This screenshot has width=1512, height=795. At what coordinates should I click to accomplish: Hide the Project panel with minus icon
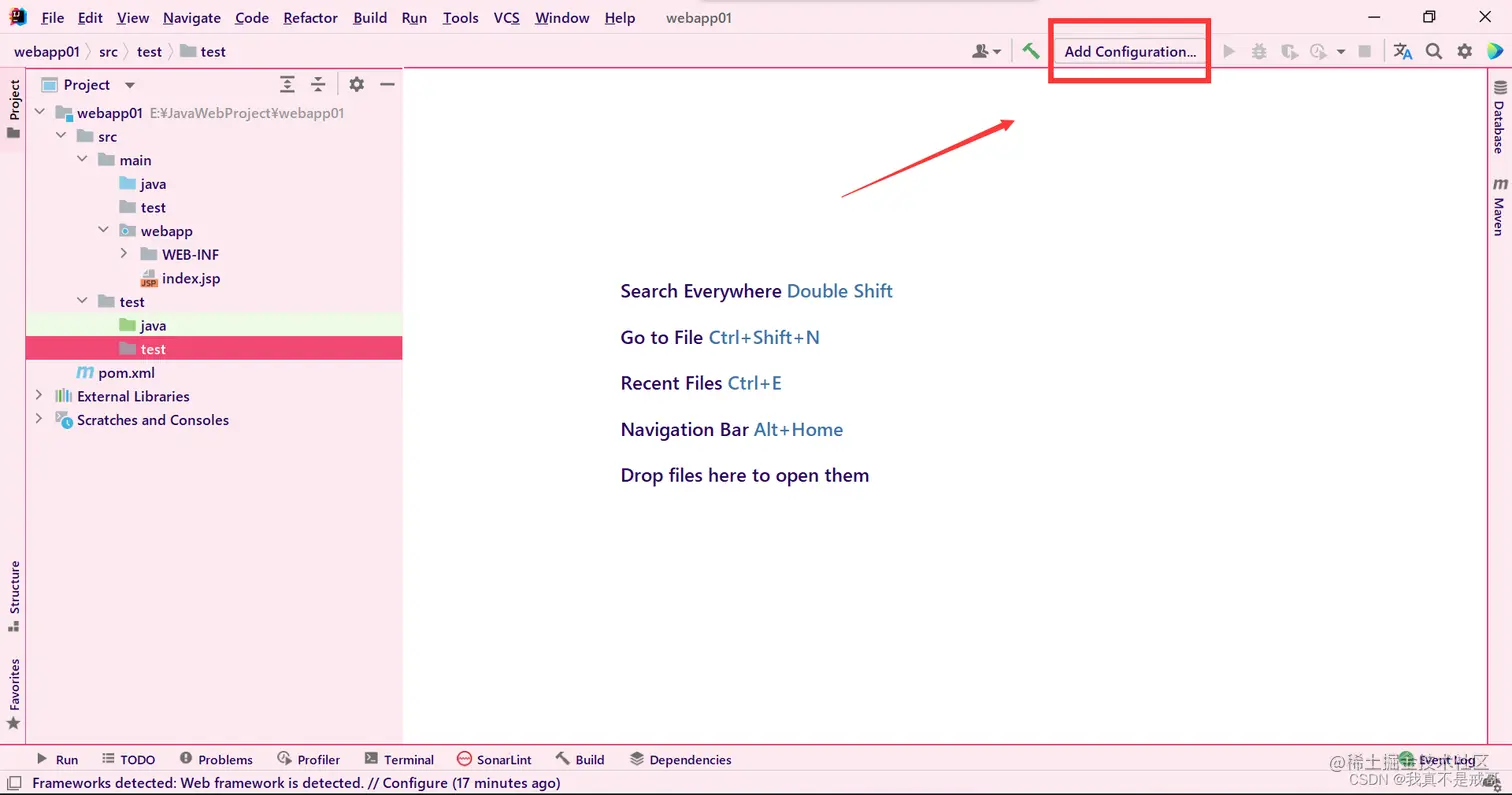point(388,85)
